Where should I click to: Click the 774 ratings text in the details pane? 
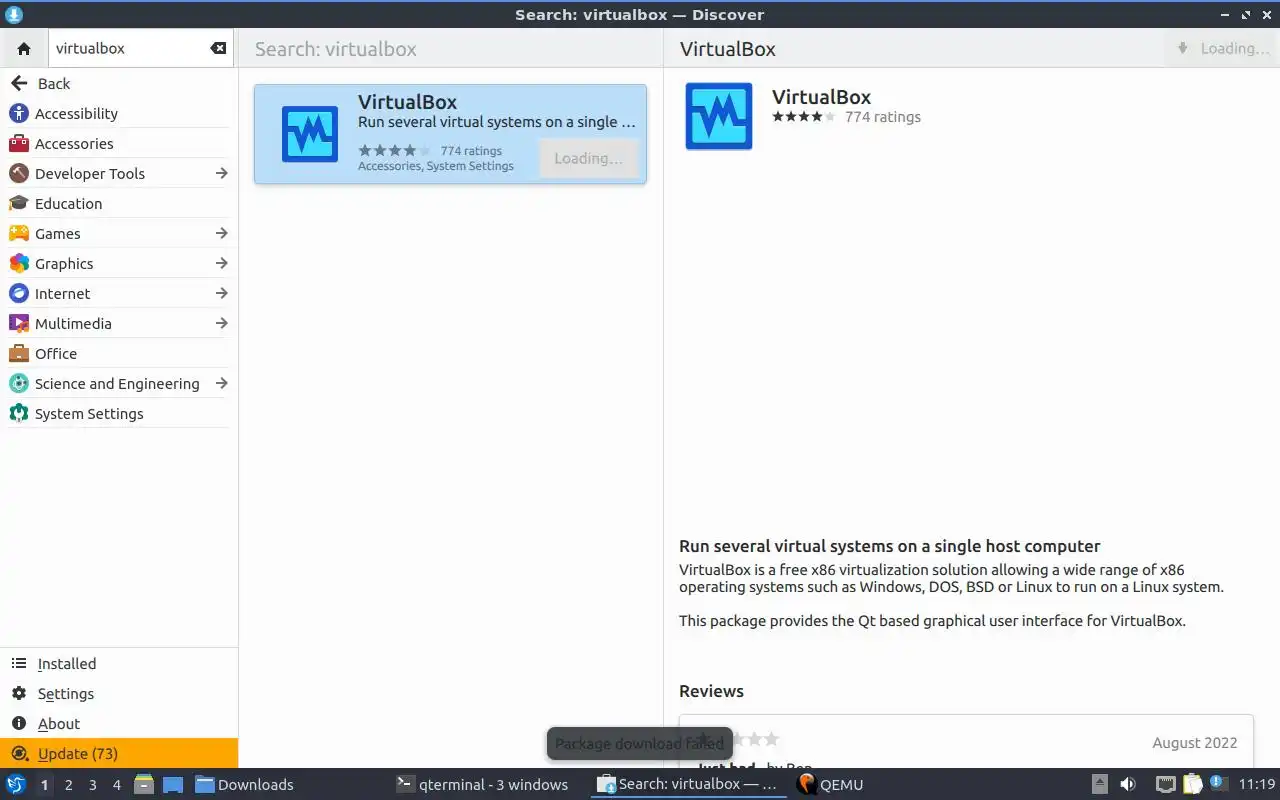pos(882,117)
